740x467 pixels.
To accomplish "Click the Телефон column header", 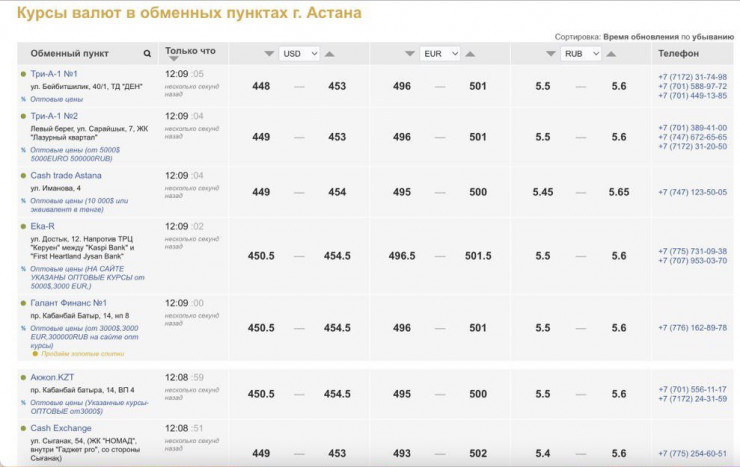I will tap(678, 53).
